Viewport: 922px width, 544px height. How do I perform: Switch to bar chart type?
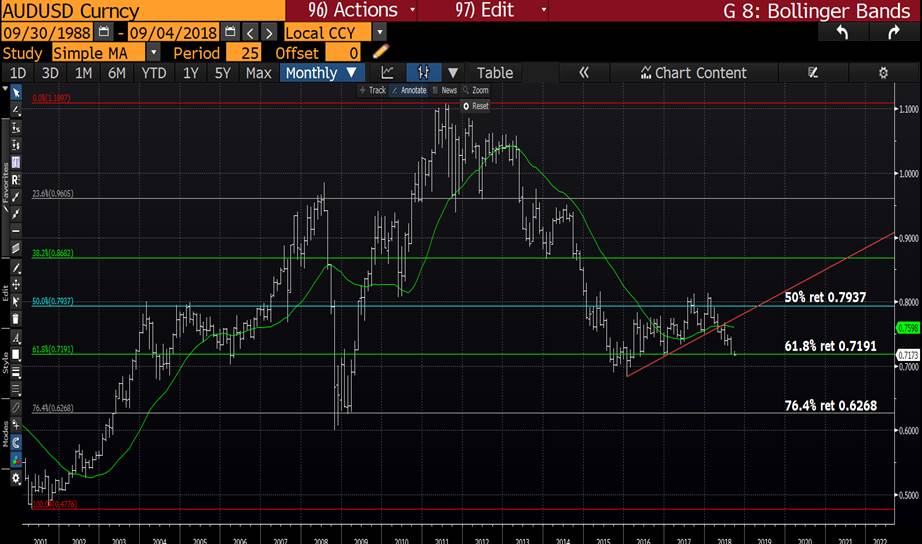pyautogui.click(x=423, y=73)
